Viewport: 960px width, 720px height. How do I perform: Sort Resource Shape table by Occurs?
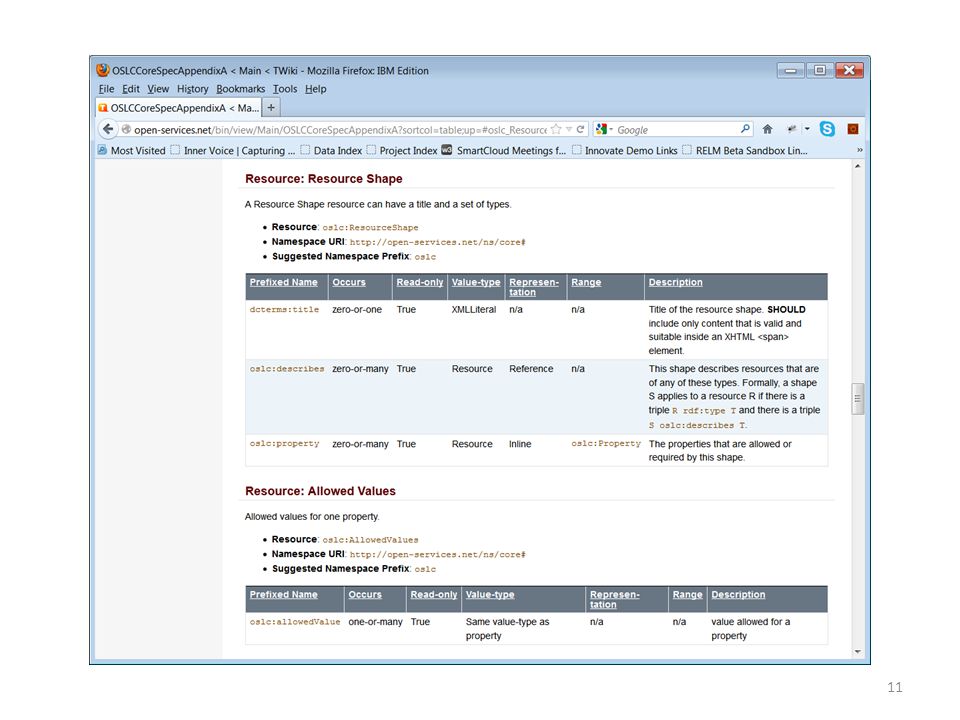pos(349,282)
